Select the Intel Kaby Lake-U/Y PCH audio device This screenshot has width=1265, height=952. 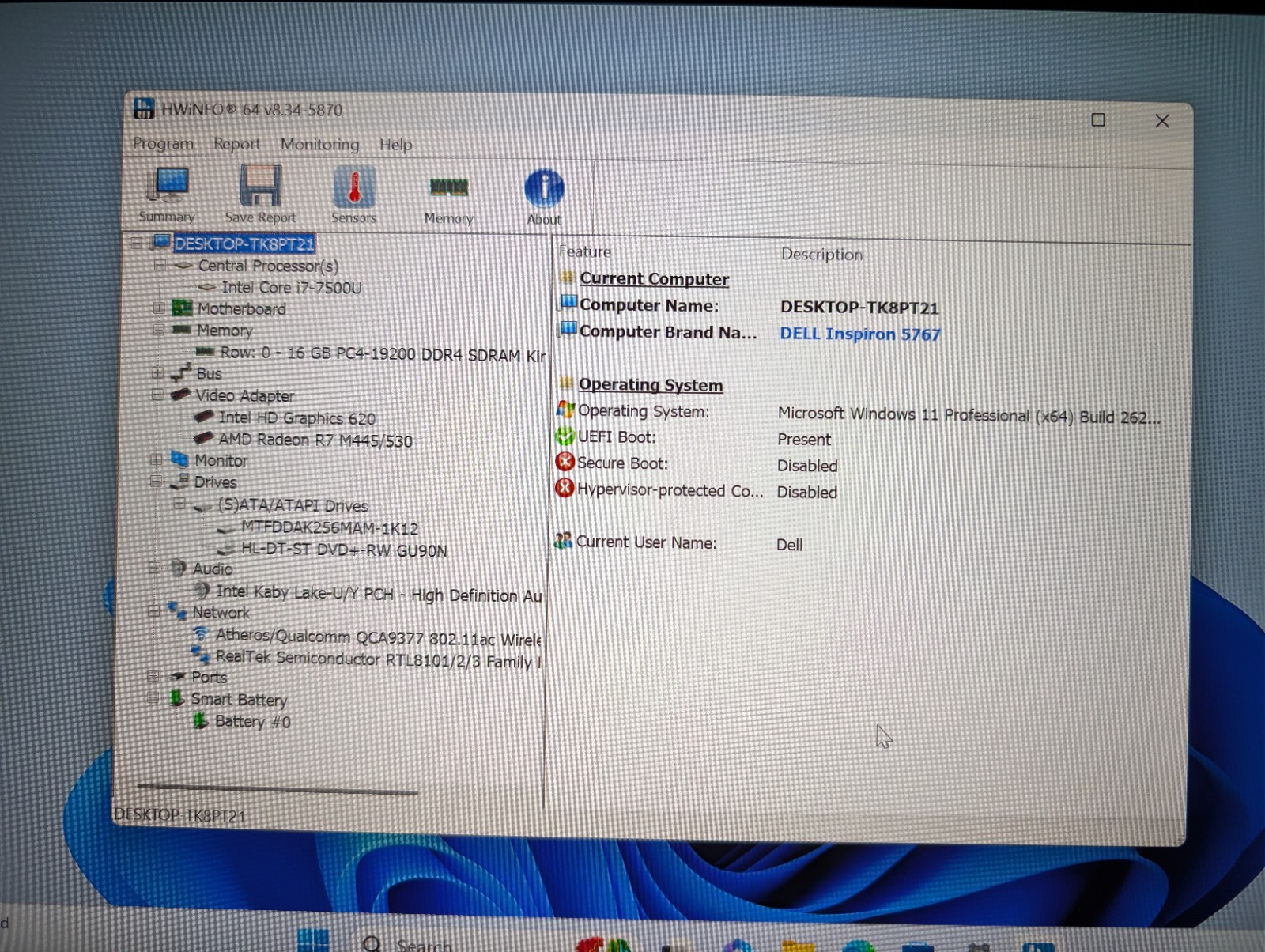click(x=379, y=593)
